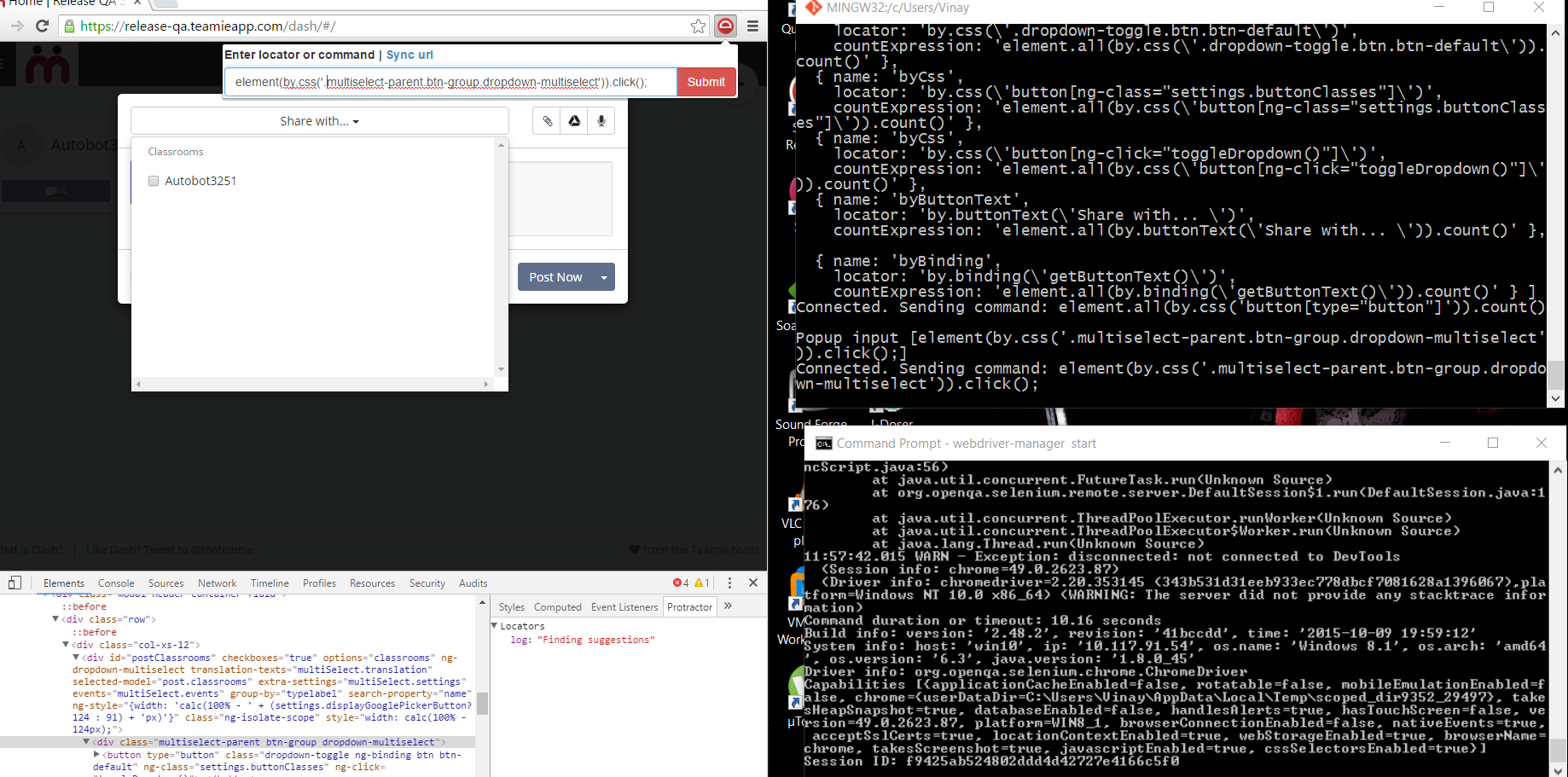1568x777 pixels.
Task: Open the Timeline tab
Action: point(270,583)
